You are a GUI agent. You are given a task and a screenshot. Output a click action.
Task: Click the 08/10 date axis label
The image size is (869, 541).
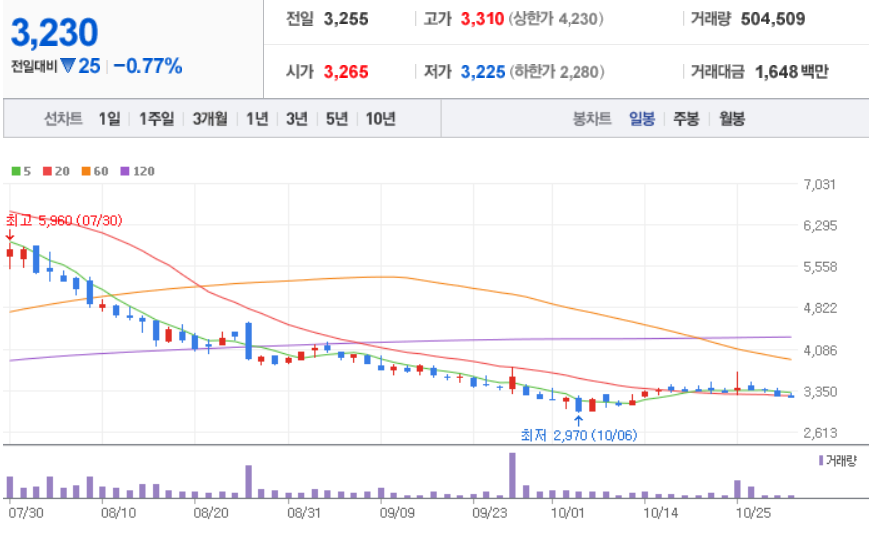118,513
